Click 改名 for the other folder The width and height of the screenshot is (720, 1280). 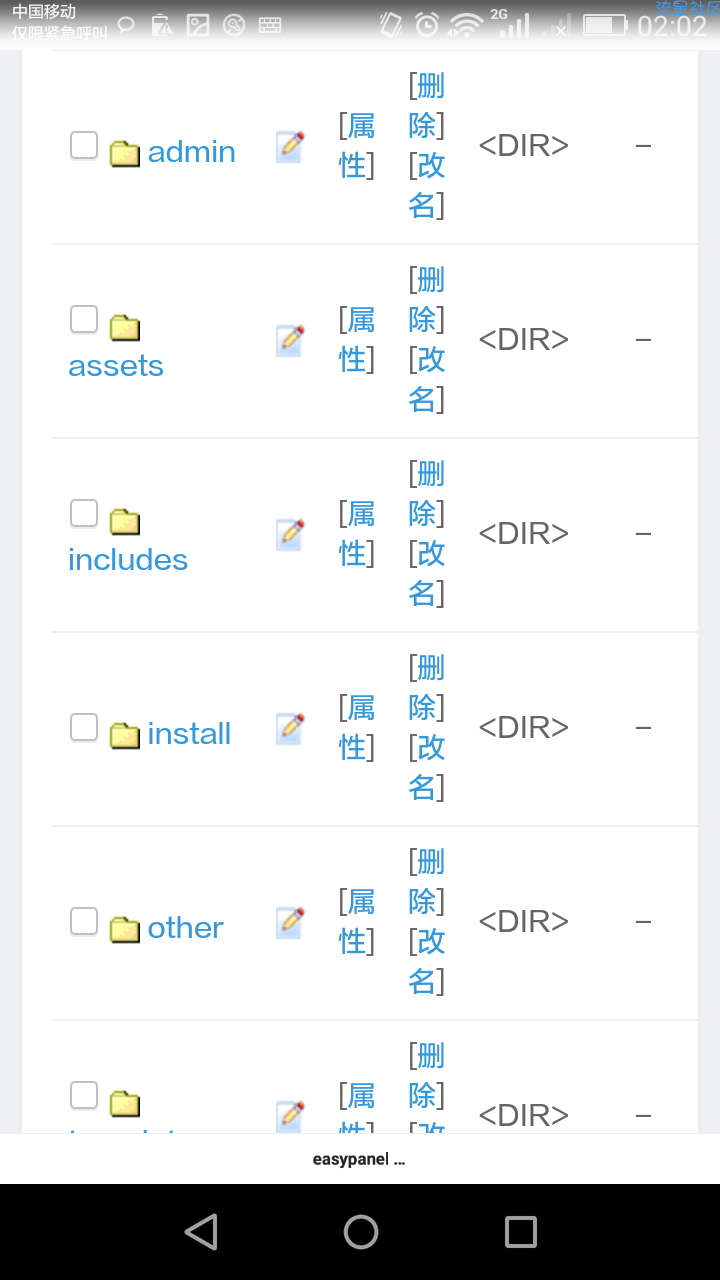pyautogui.click(x=427, y=961)
